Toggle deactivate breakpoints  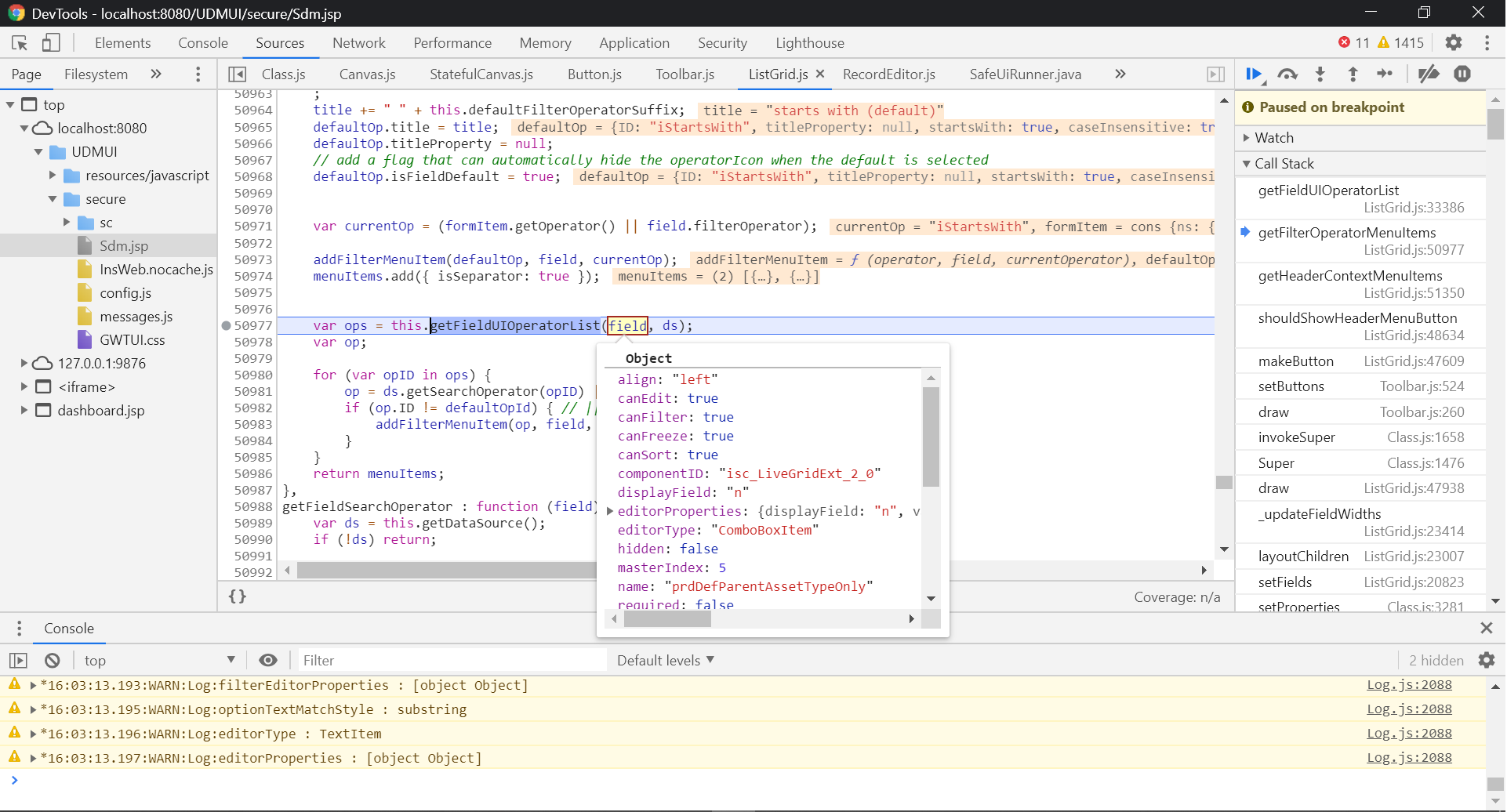point(1429,74)
